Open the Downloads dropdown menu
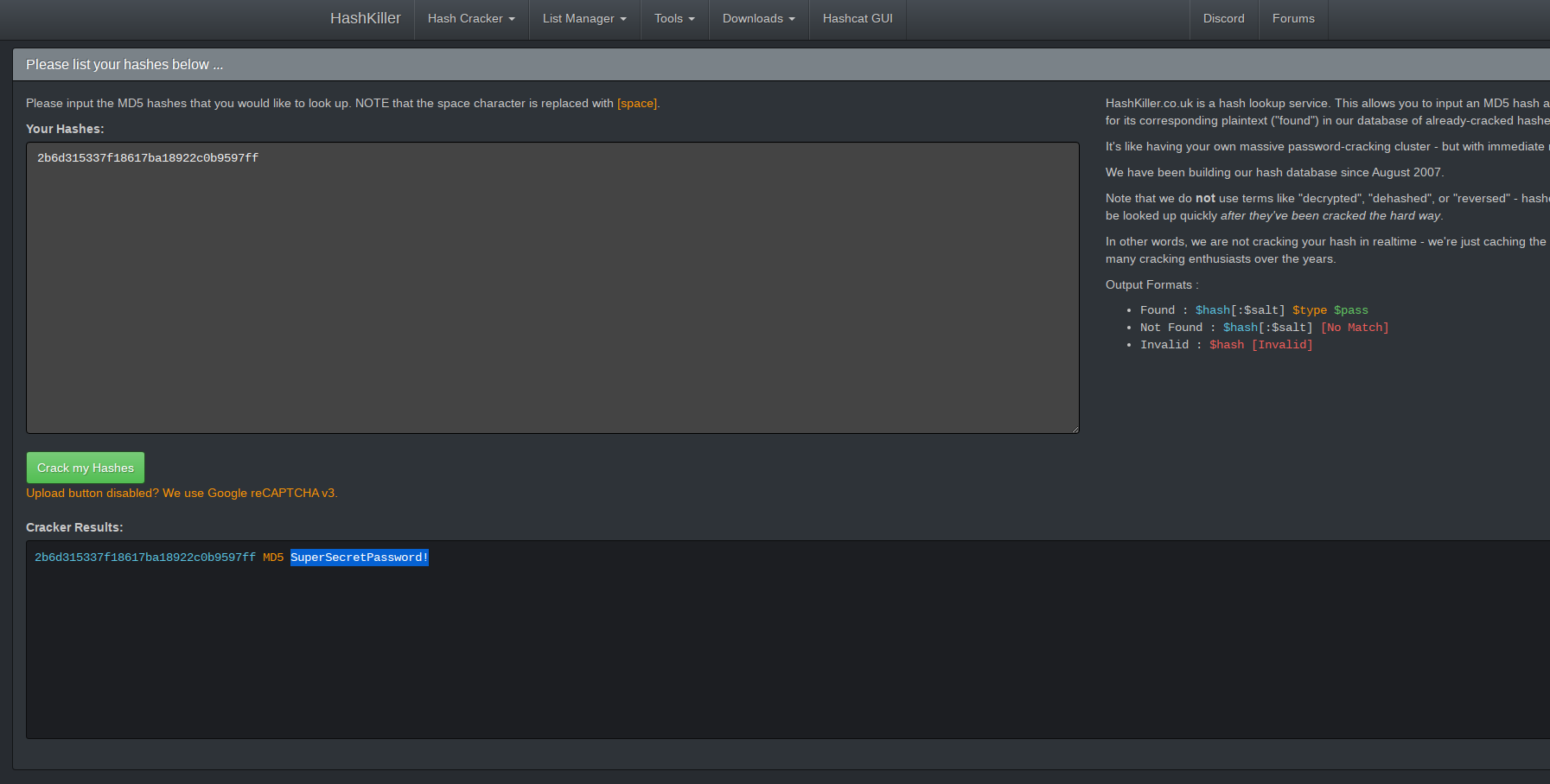The image size is (1550, 784). (758, 19)
